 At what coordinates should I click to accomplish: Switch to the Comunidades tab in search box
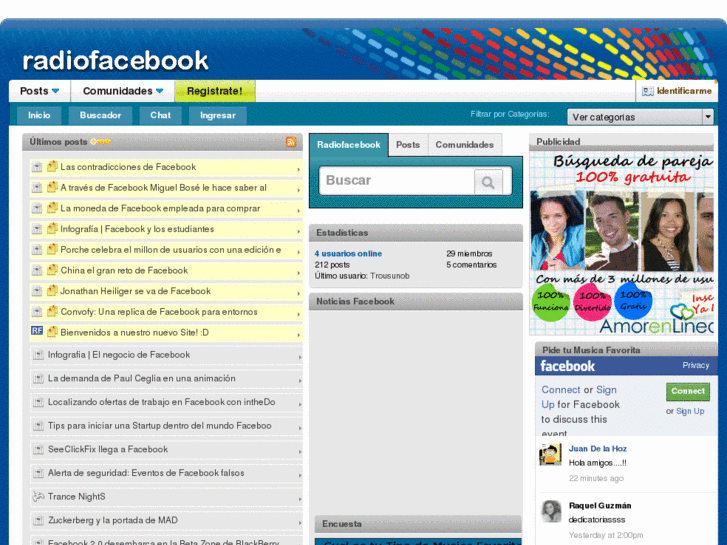point(465,145)
